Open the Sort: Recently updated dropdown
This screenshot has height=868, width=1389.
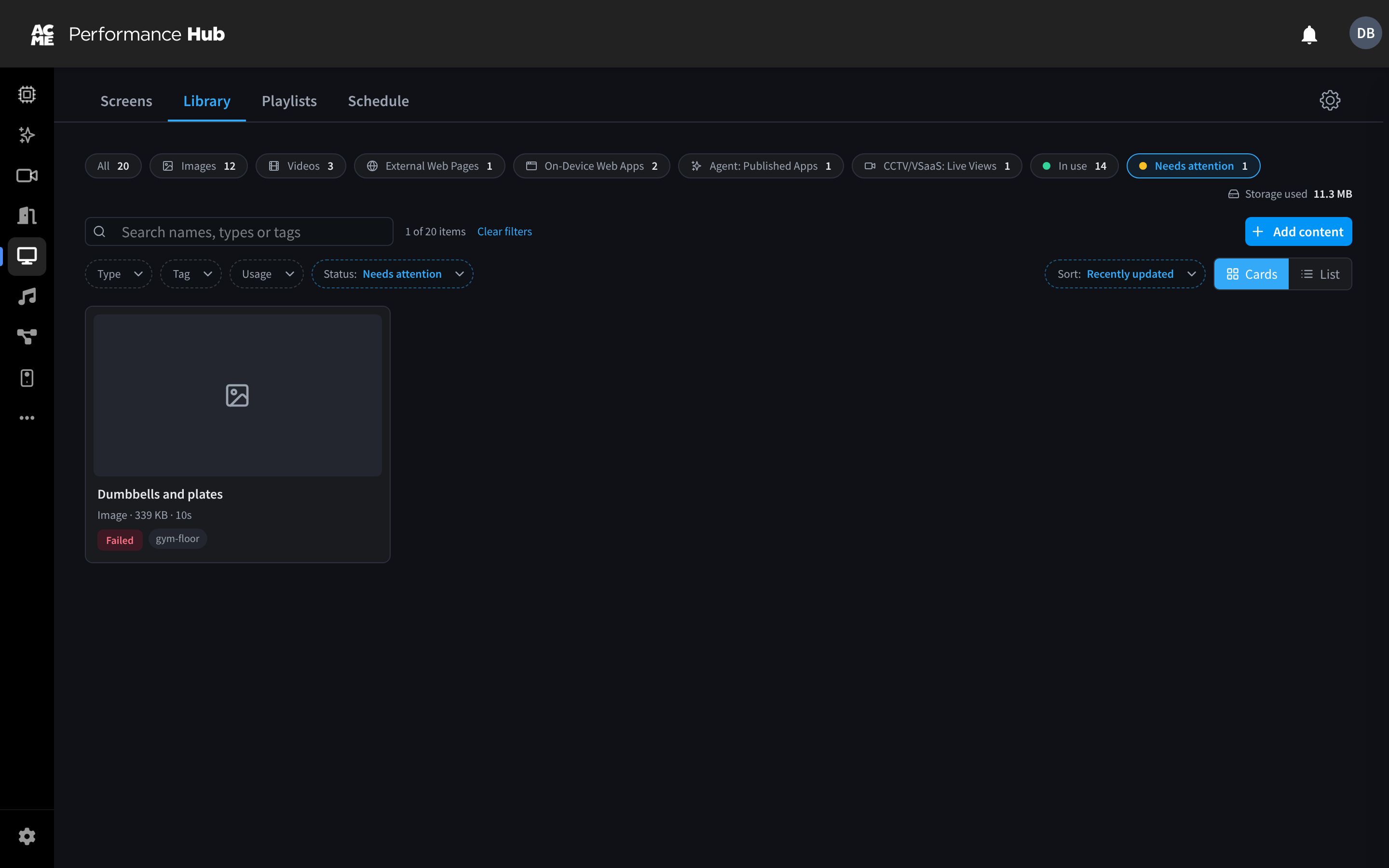(1125, 274)
